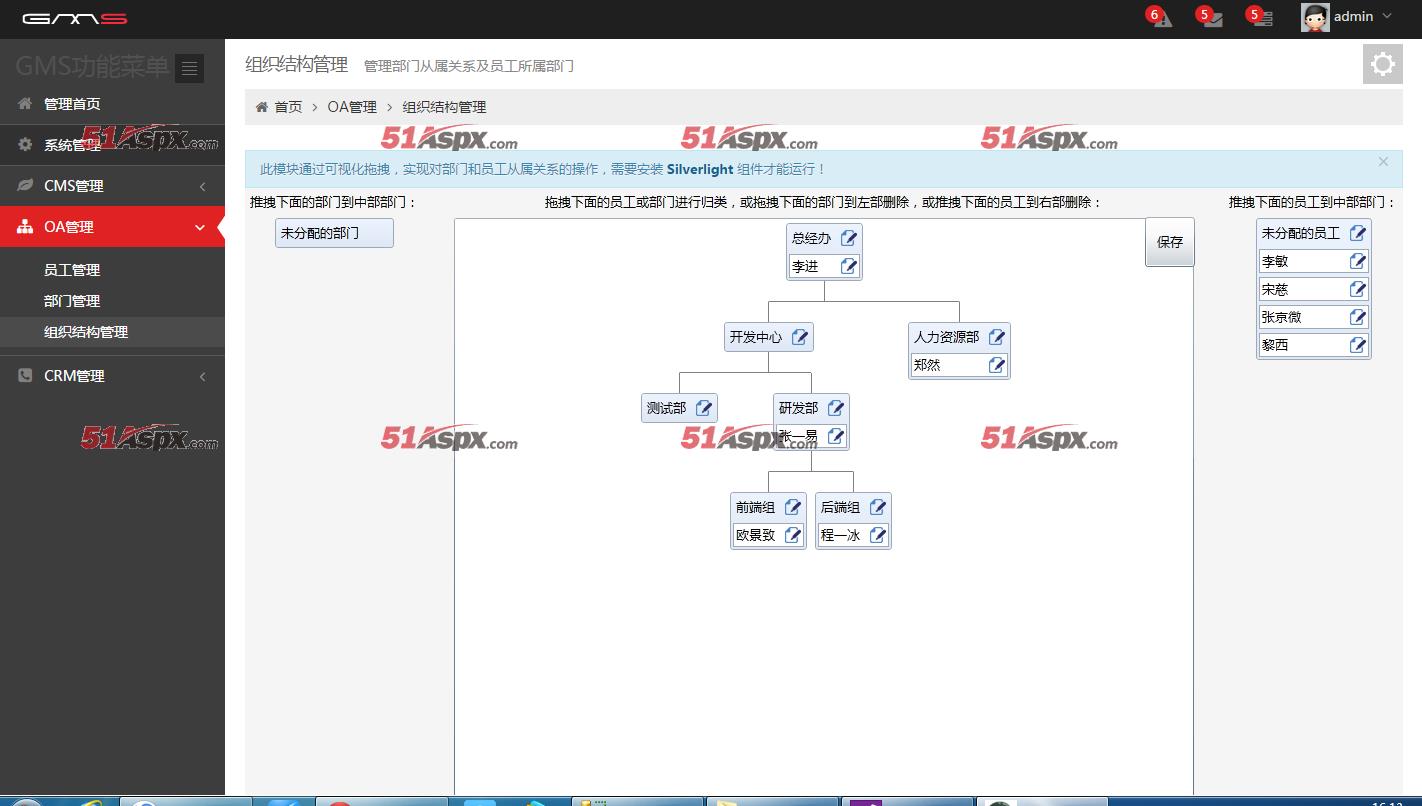Image resolution: width=1422 pixels, height=806 pixels.
Task: Dismiss the Silverlight info banner
Action: click(x=1383, y=162)
